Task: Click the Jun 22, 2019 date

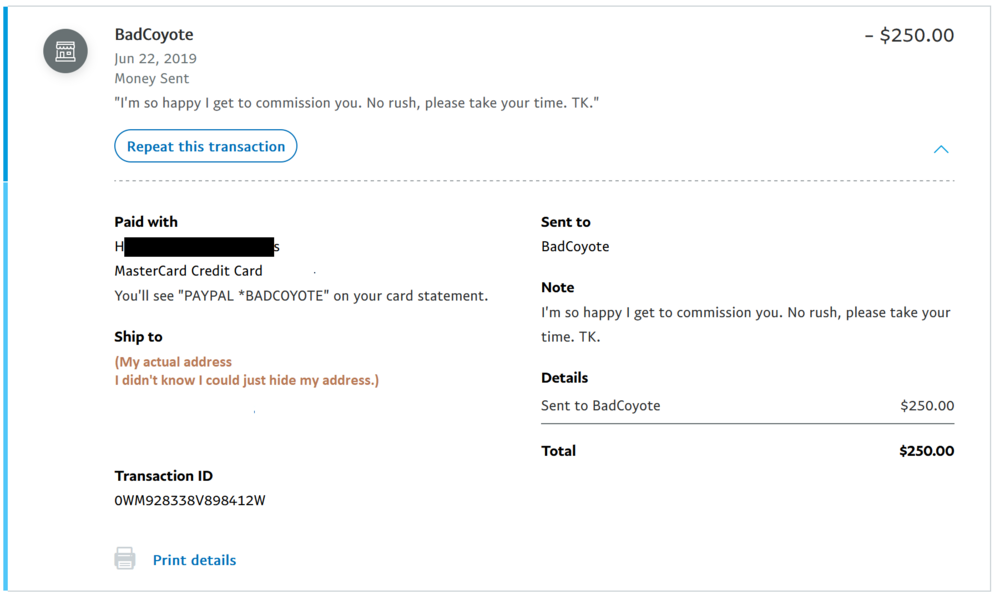Action: point(156,59)
